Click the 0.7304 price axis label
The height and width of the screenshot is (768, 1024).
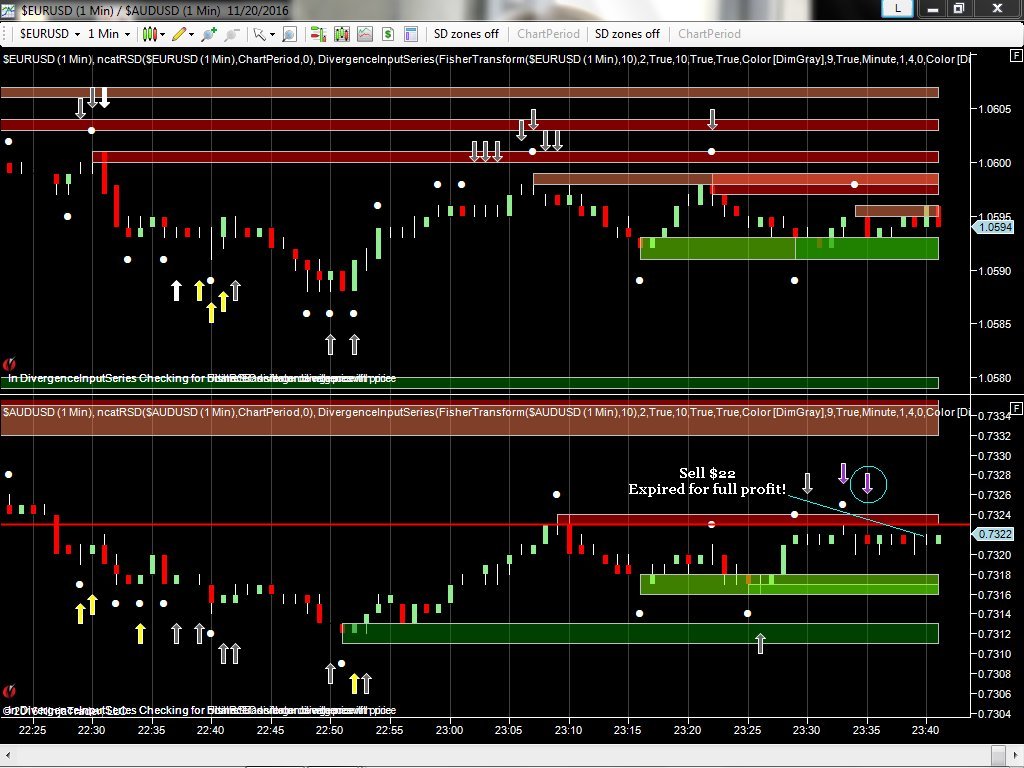pos(995,714)
